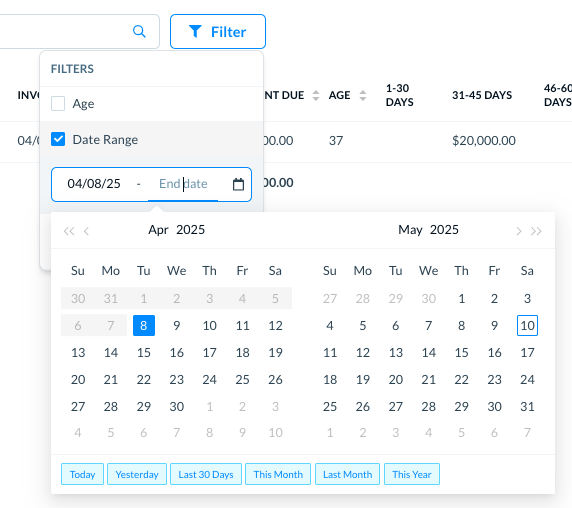Open the Filter button

click(218, 32)
